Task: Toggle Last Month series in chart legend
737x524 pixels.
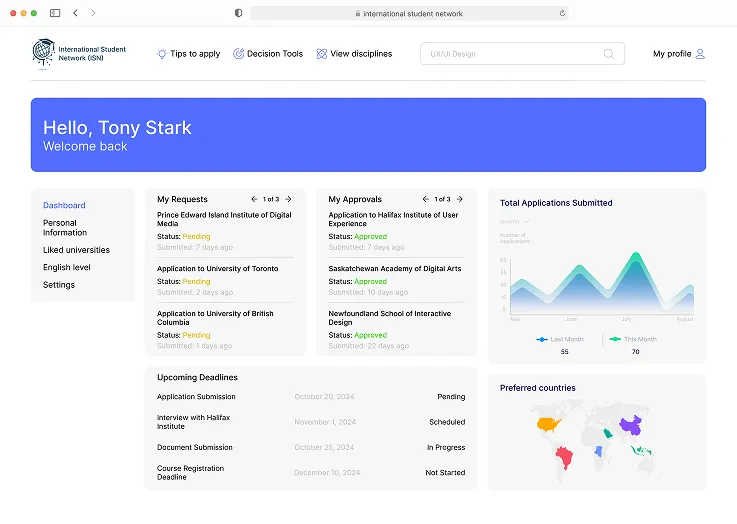Action: [x=560, y=340]
